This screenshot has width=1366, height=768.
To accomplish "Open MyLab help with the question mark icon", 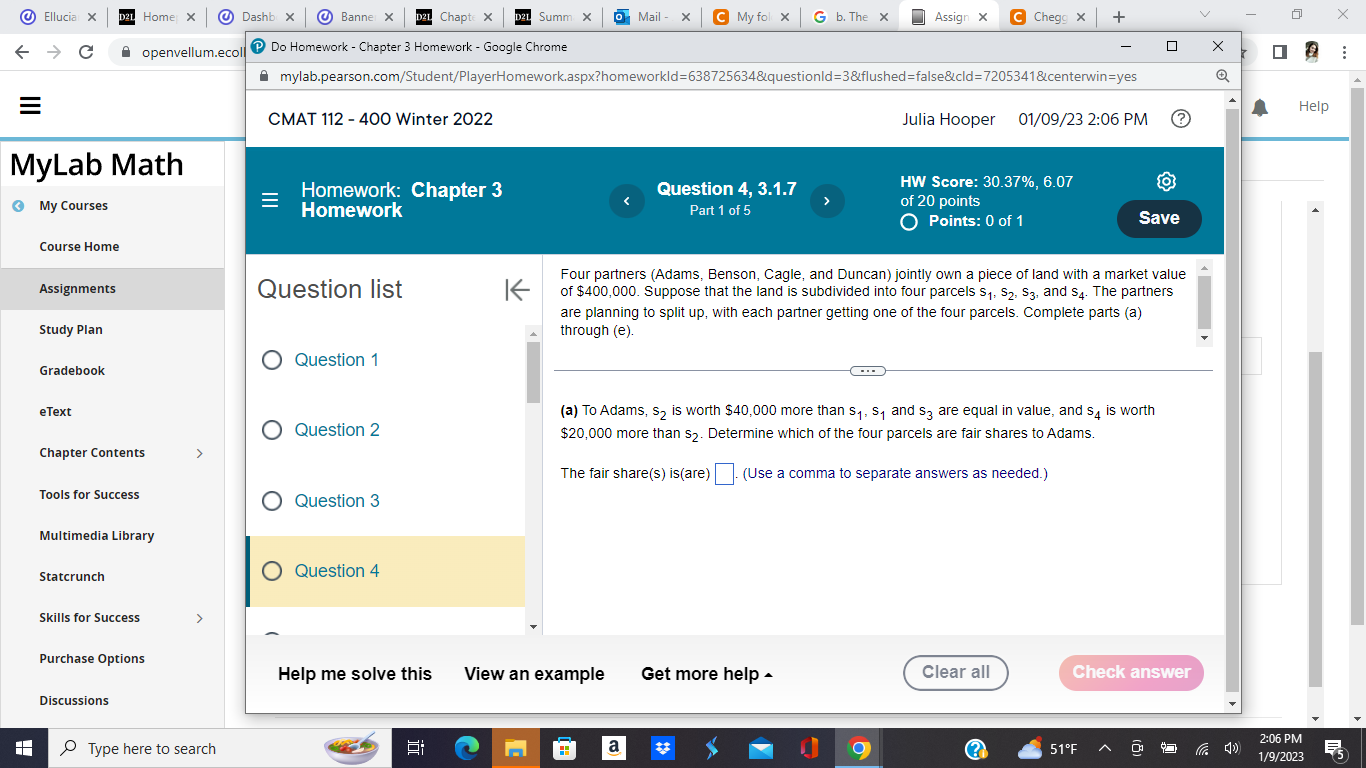I will [x=1181, y=118].
